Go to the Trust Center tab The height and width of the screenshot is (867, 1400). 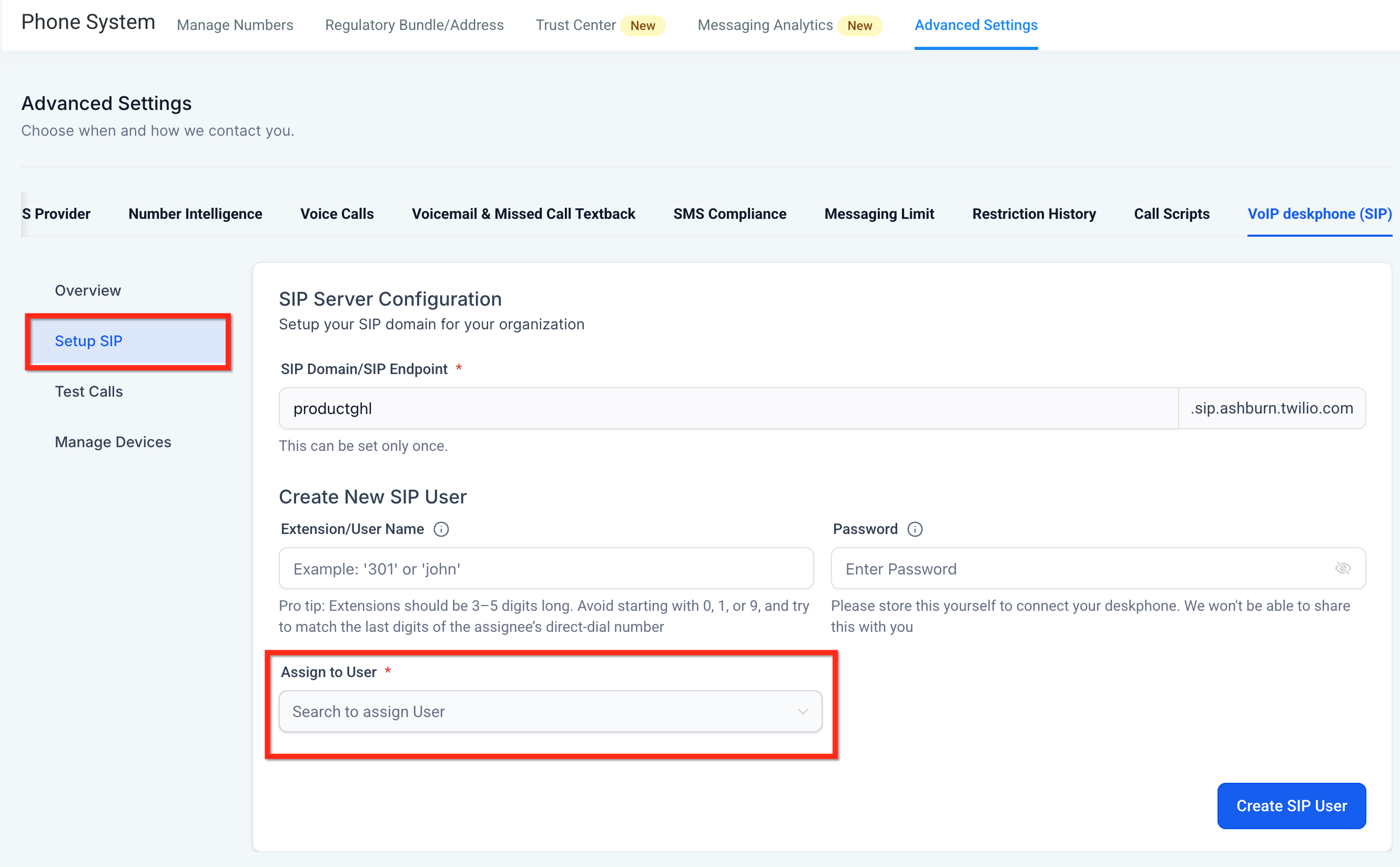click(575, 25)
